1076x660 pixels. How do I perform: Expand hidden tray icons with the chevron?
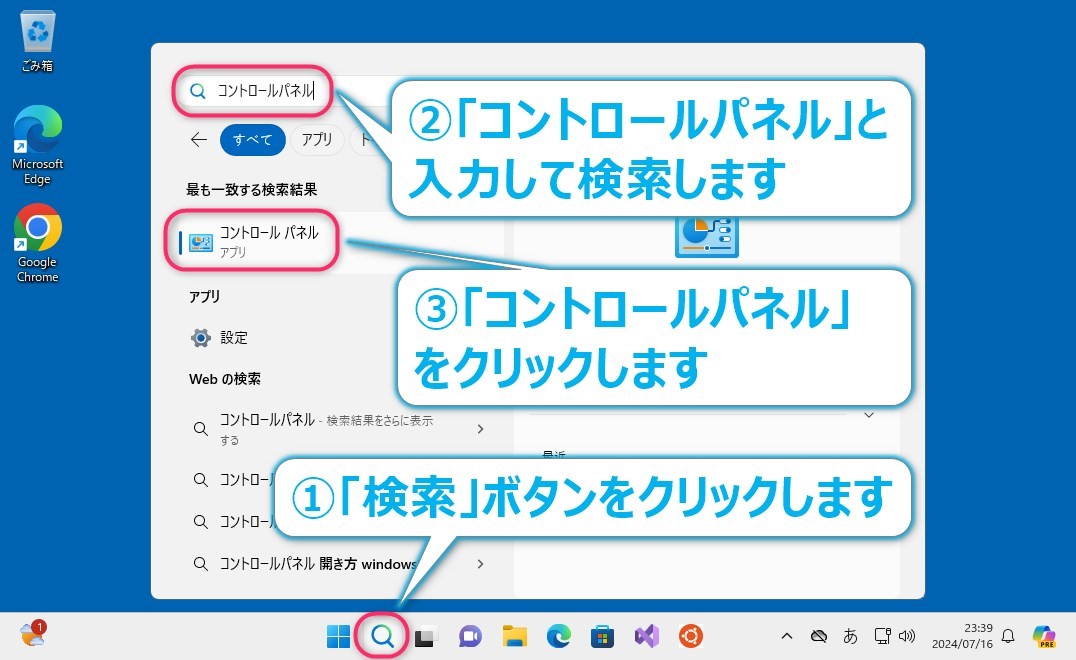pos(786,635)
